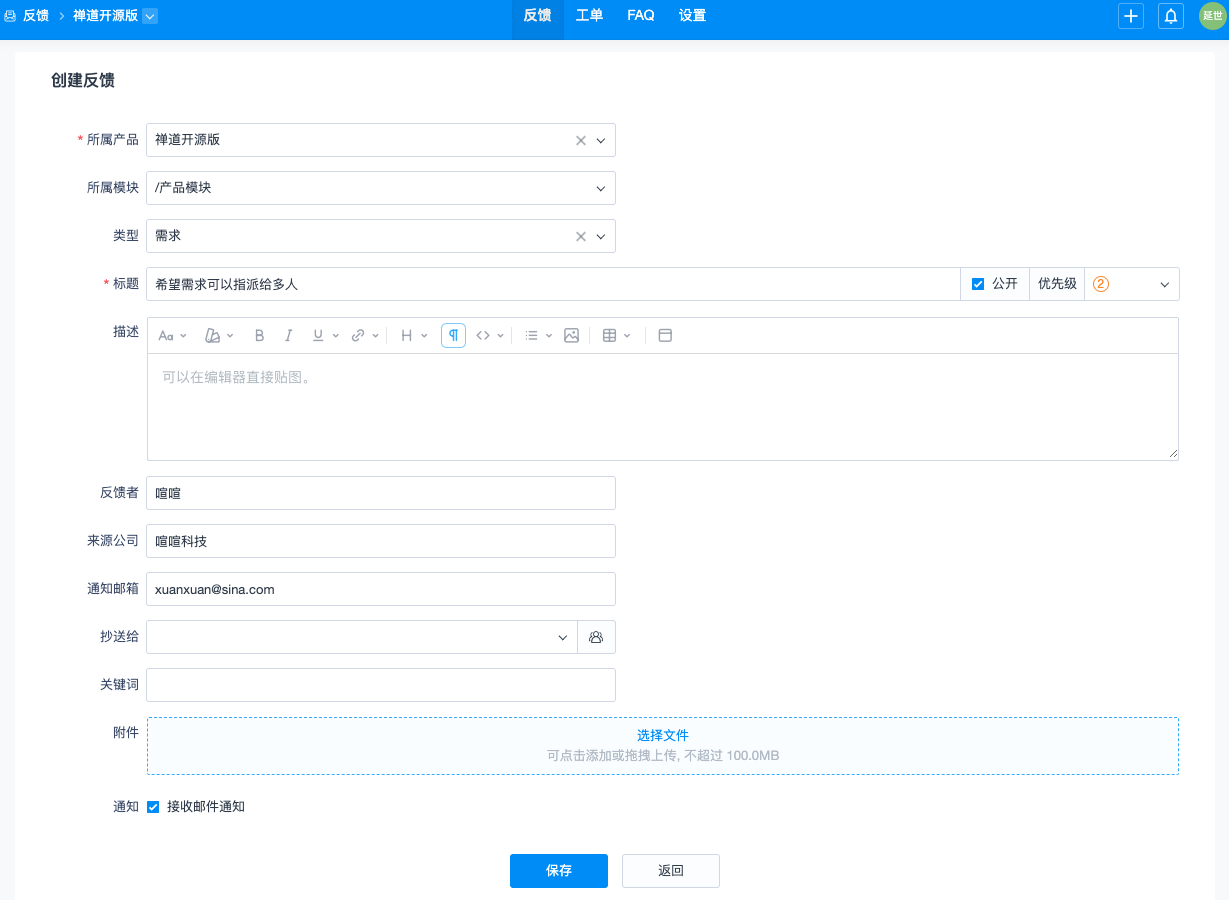Toggle 接收邮件通知 checkbox
This screenshot has width=1229, height=900.
tap(153, 806)
